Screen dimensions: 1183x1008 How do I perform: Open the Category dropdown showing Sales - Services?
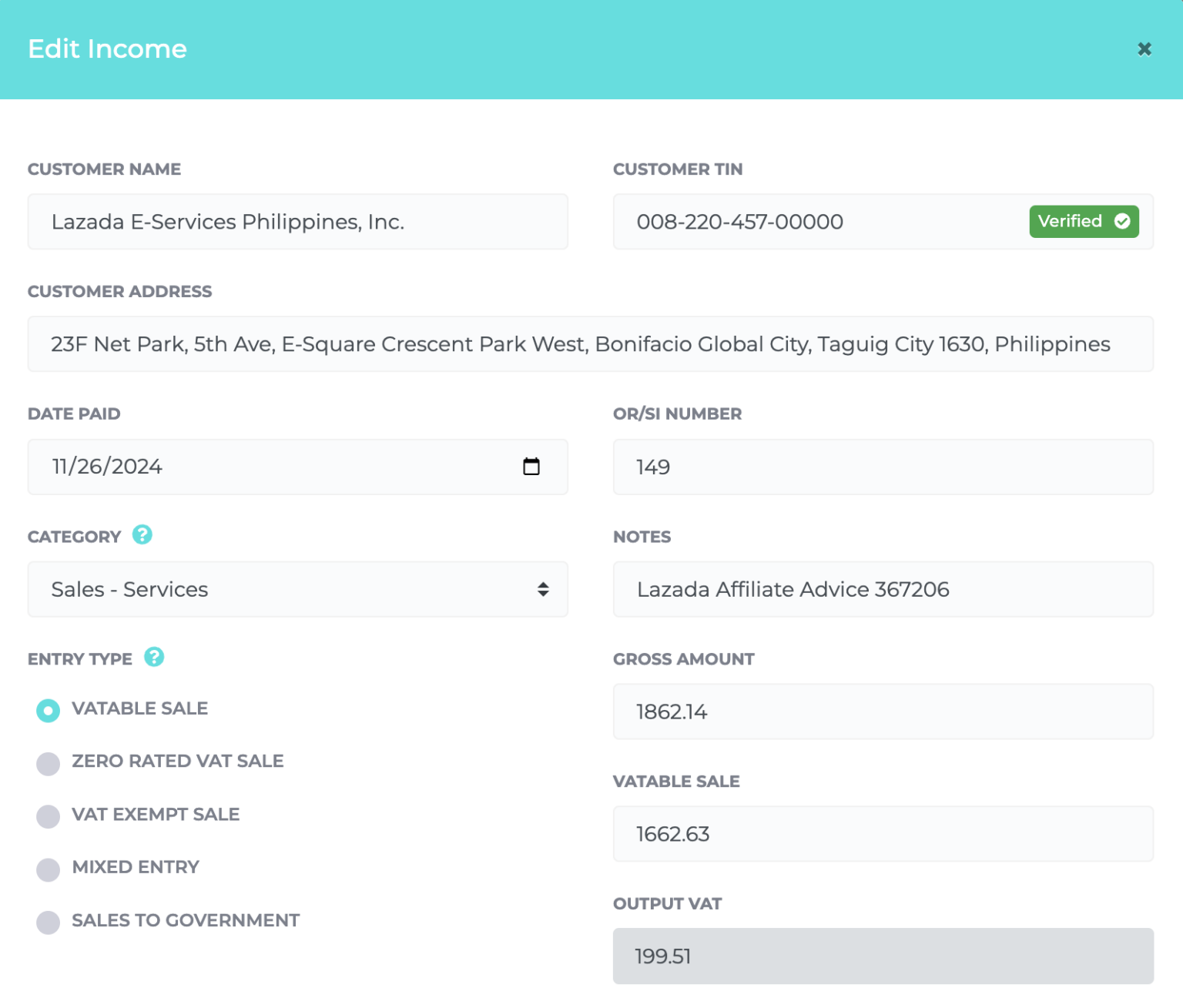[x=297, y=589]
